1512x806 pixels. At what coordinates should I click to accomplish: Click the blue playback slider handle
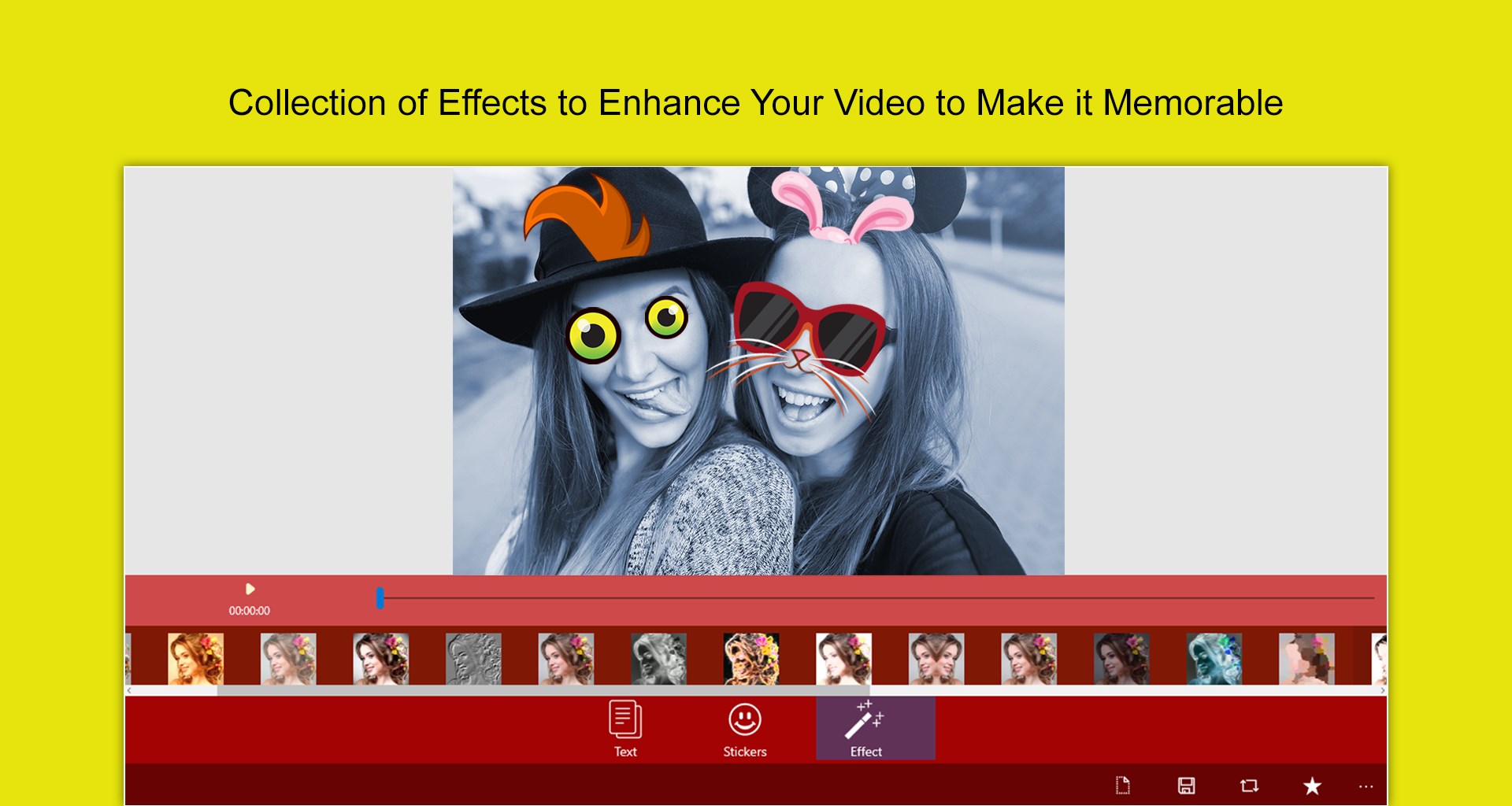click(380, 598)
